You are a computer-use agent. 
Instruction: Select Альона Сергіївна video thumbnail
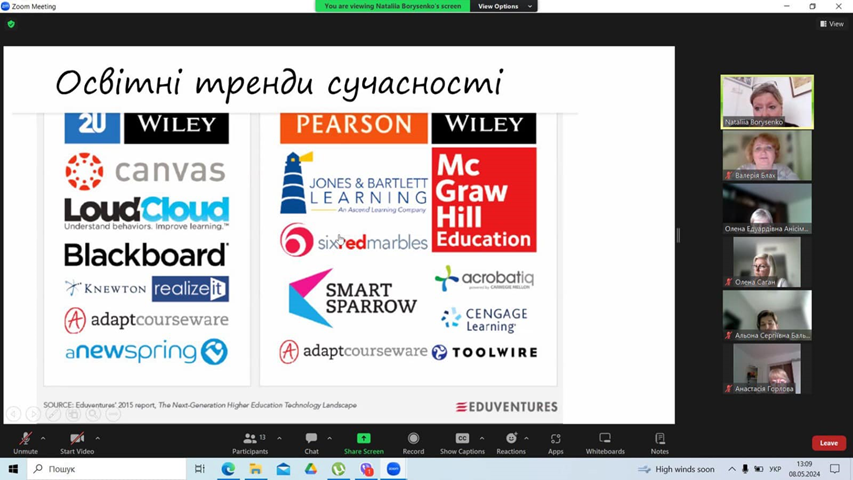click(x=767, y=315)
